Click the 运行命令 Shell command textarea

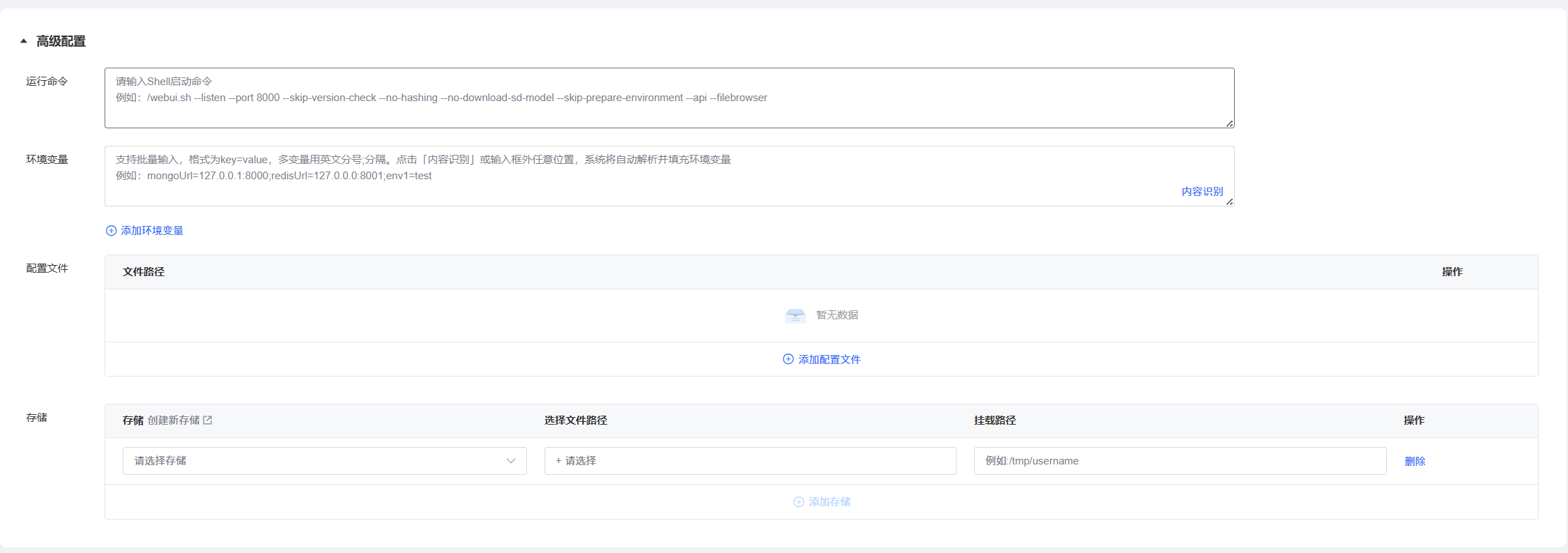(668, 105)
